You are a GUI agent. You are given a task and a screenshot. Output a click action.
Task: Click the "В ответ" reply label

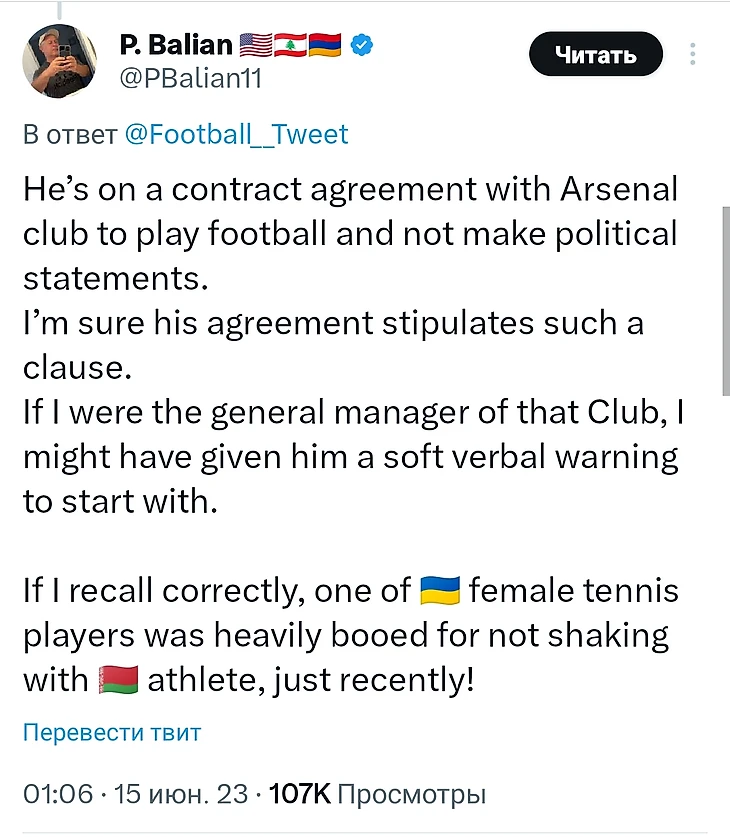[70, 134]
